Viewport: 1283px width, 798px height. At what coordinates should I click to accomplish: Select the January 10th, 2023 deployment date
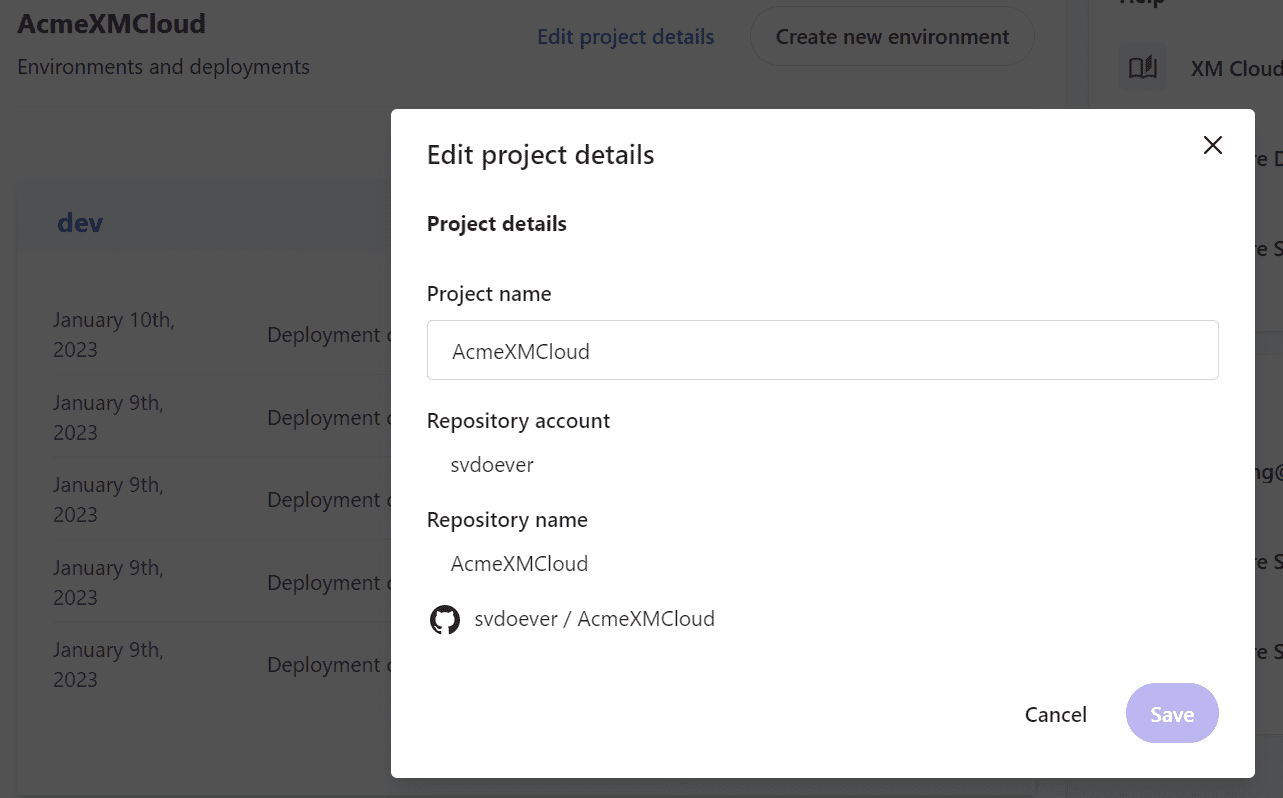point(113,334)
